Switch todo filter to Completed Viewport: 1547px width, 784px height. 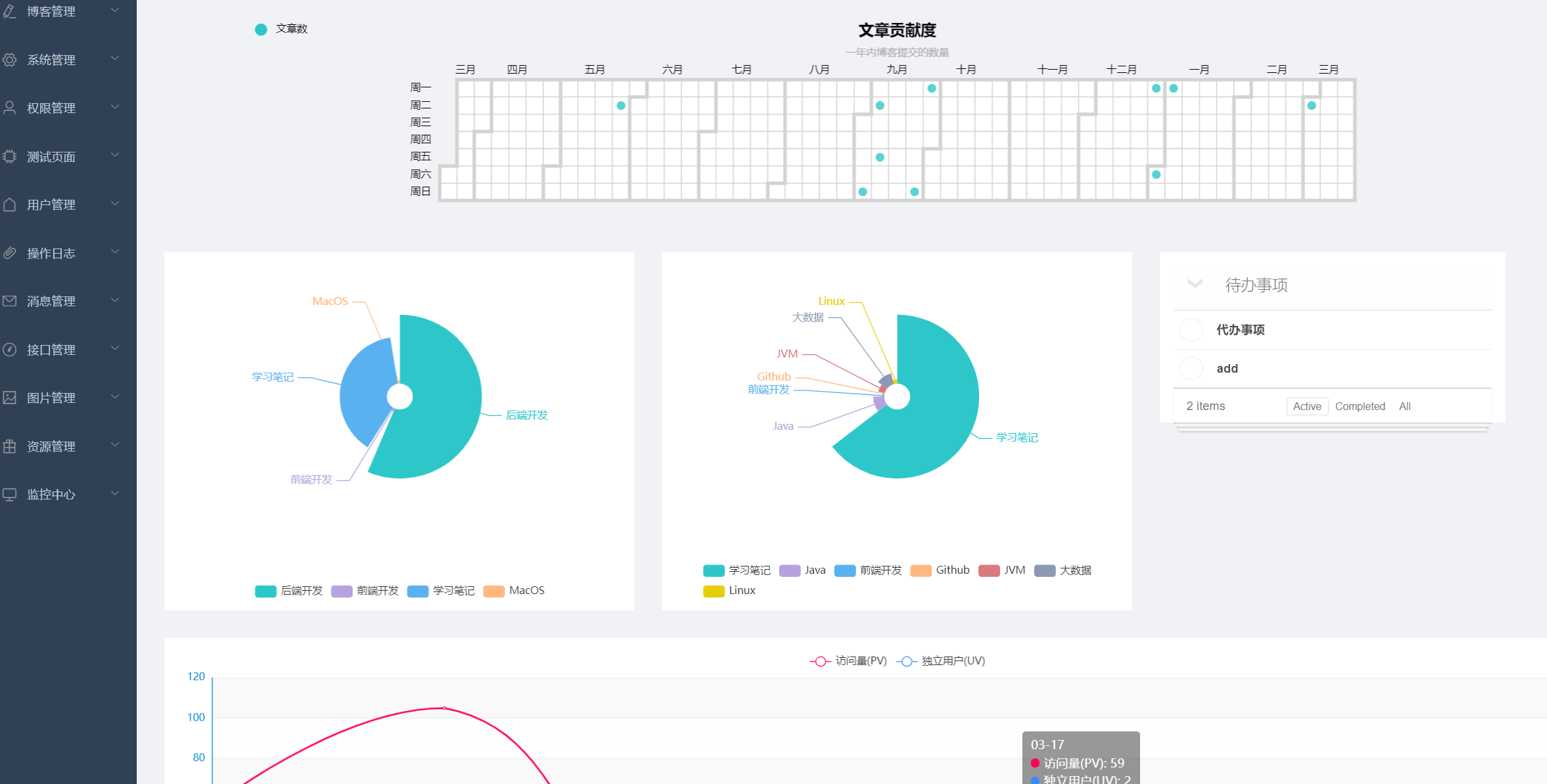click(1360, 406)
